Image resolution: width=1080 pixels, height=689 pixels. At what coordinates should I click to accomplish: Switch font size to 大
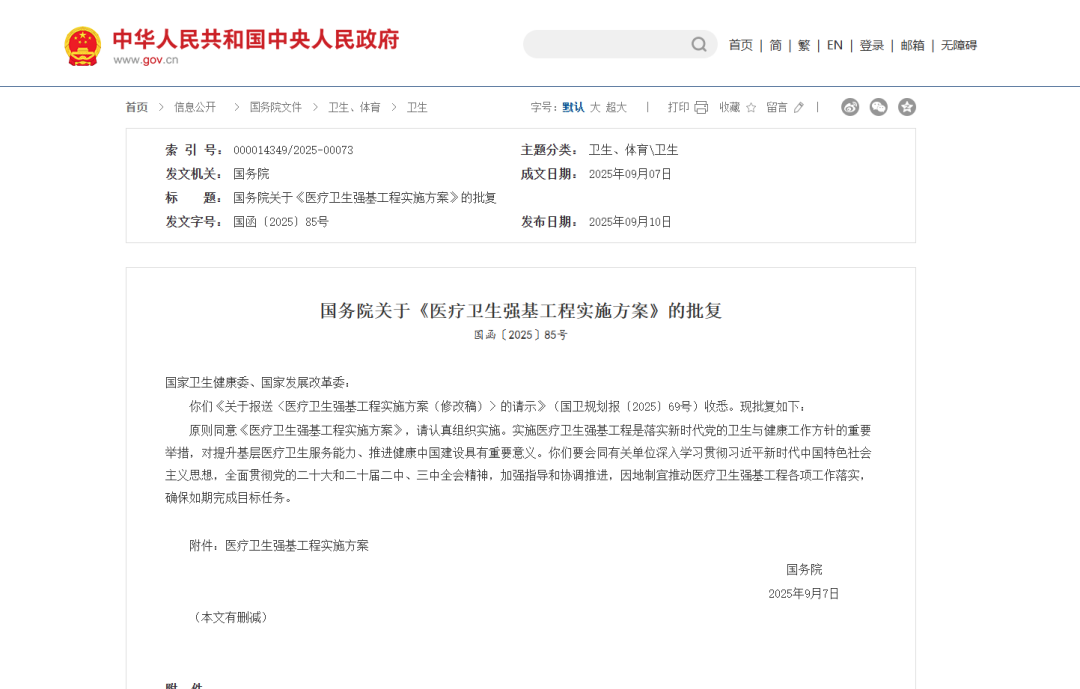(595, 106)
